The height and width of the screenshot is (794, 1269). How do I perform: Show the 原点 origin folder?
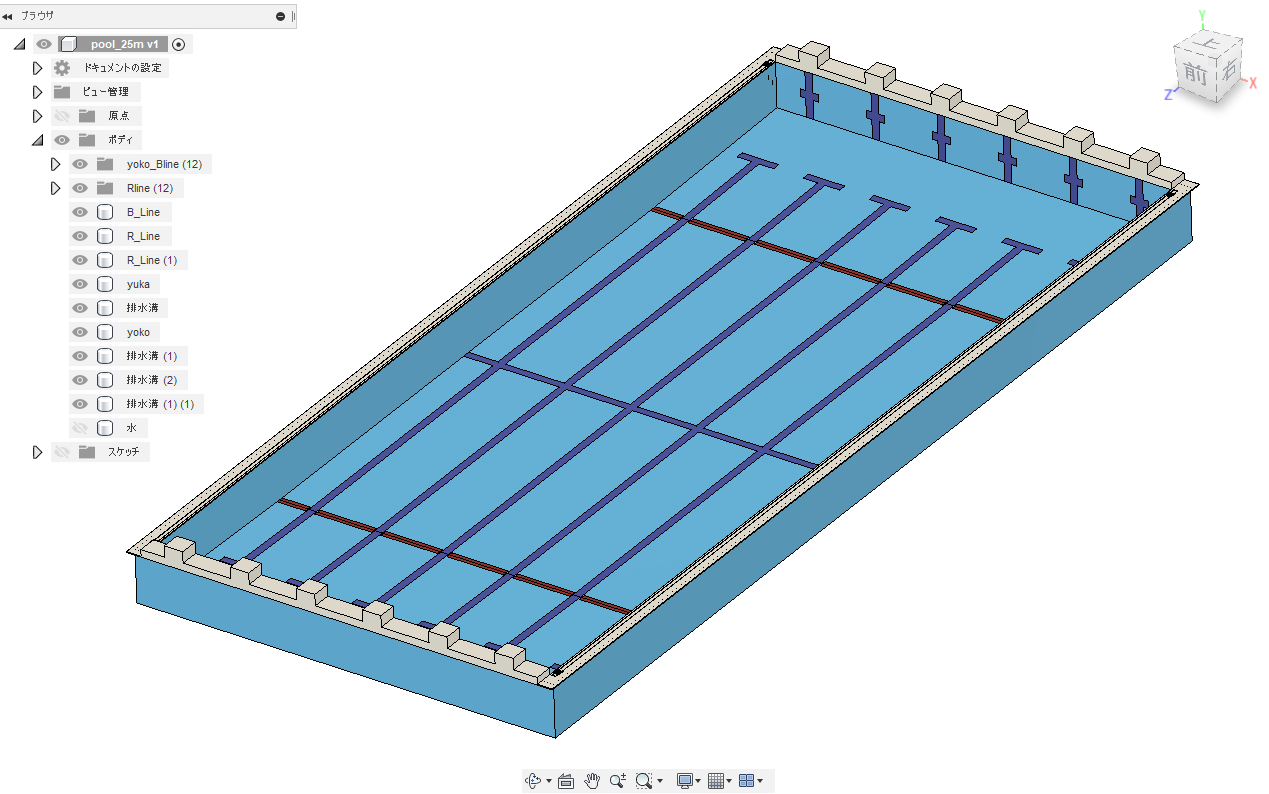tap(62, 116)
